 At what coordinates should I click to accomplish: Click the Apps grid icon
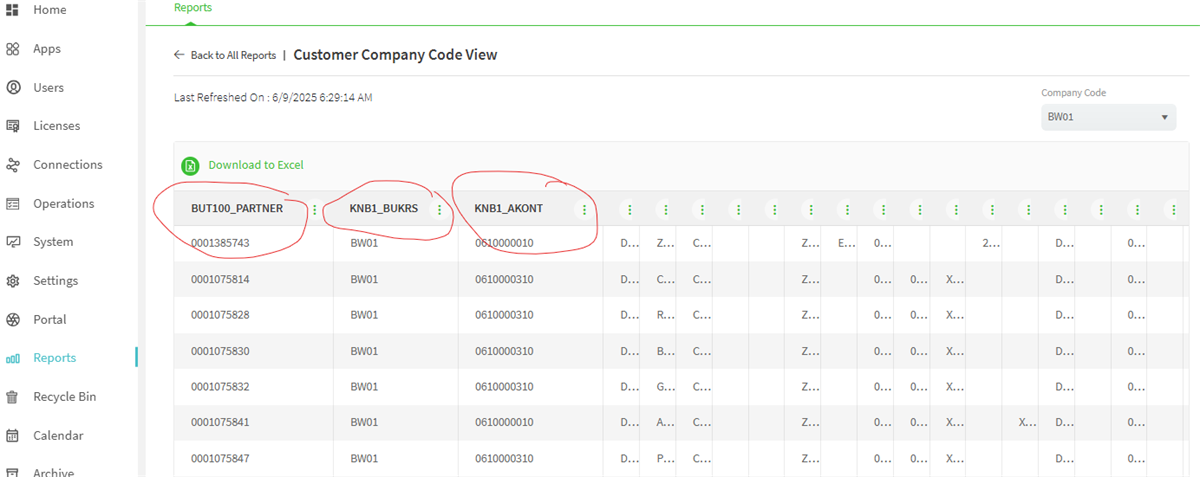13,49
